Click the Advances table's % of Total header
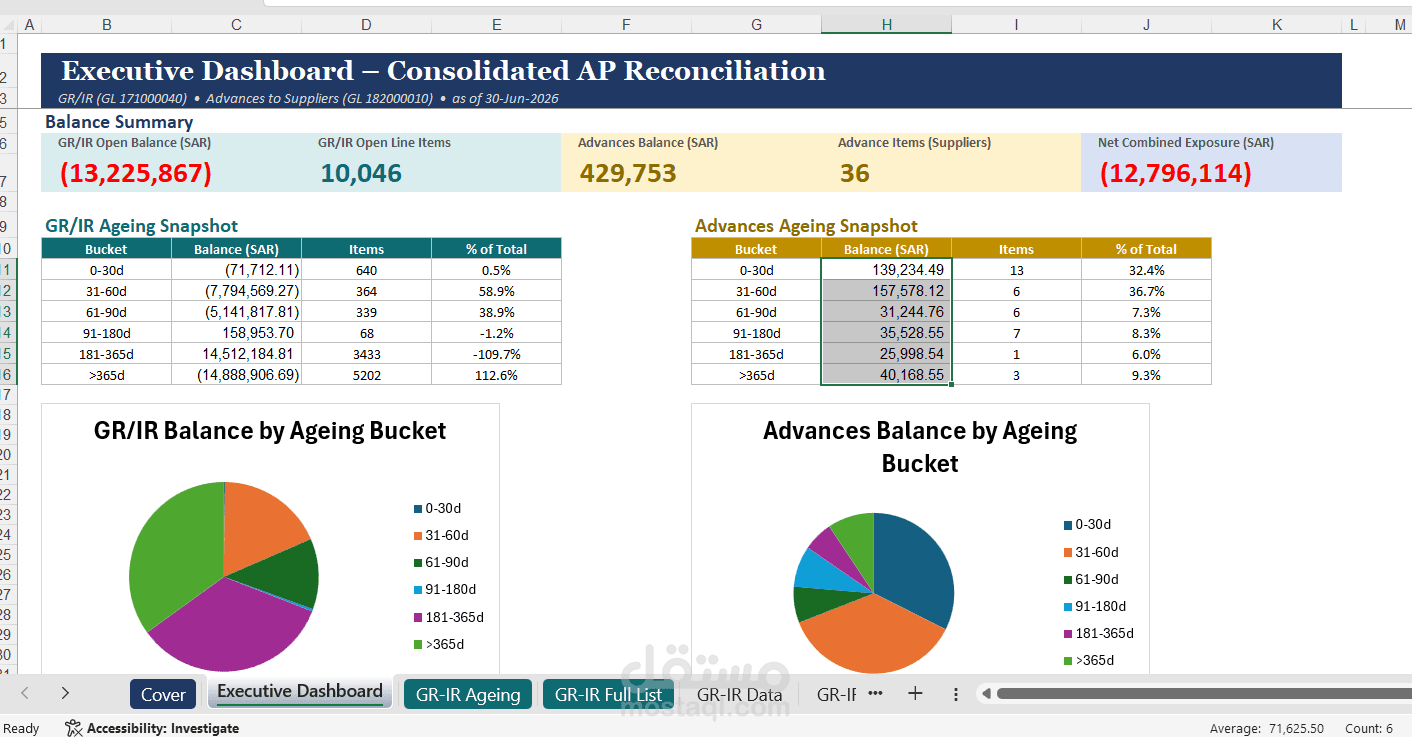Viewport: 1412px width, 737px height. (1146, 249)
